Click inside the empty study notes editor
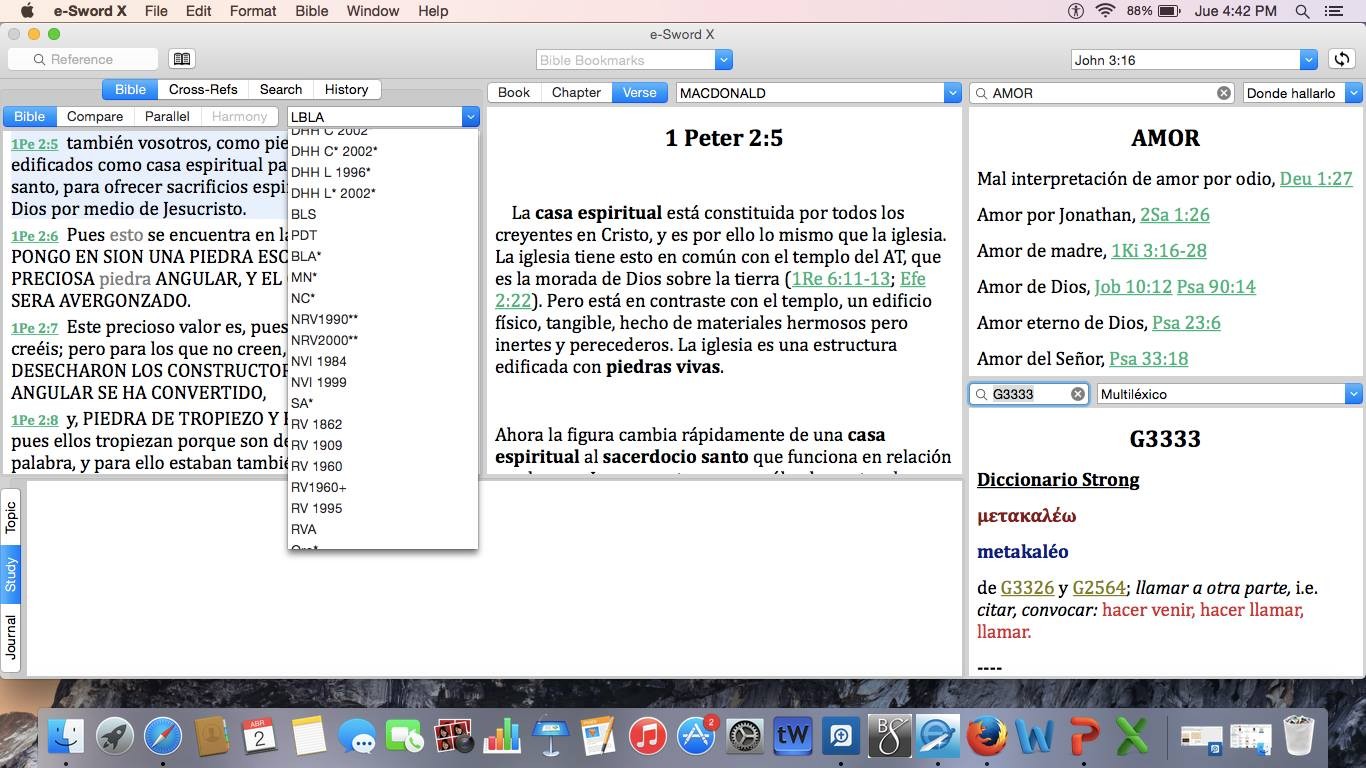 point(494,578)
